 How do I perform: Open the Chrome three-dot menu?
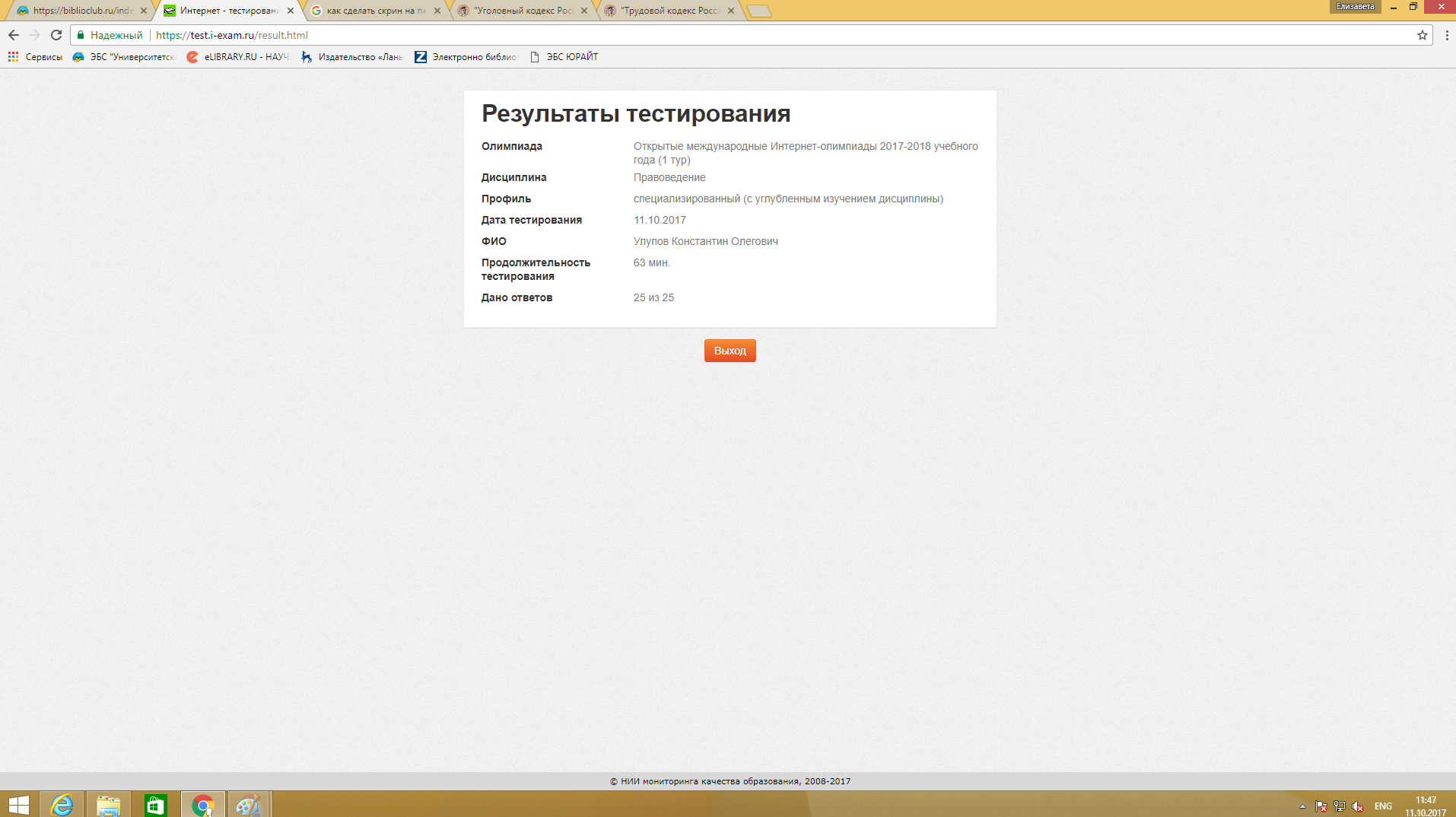1446,35
